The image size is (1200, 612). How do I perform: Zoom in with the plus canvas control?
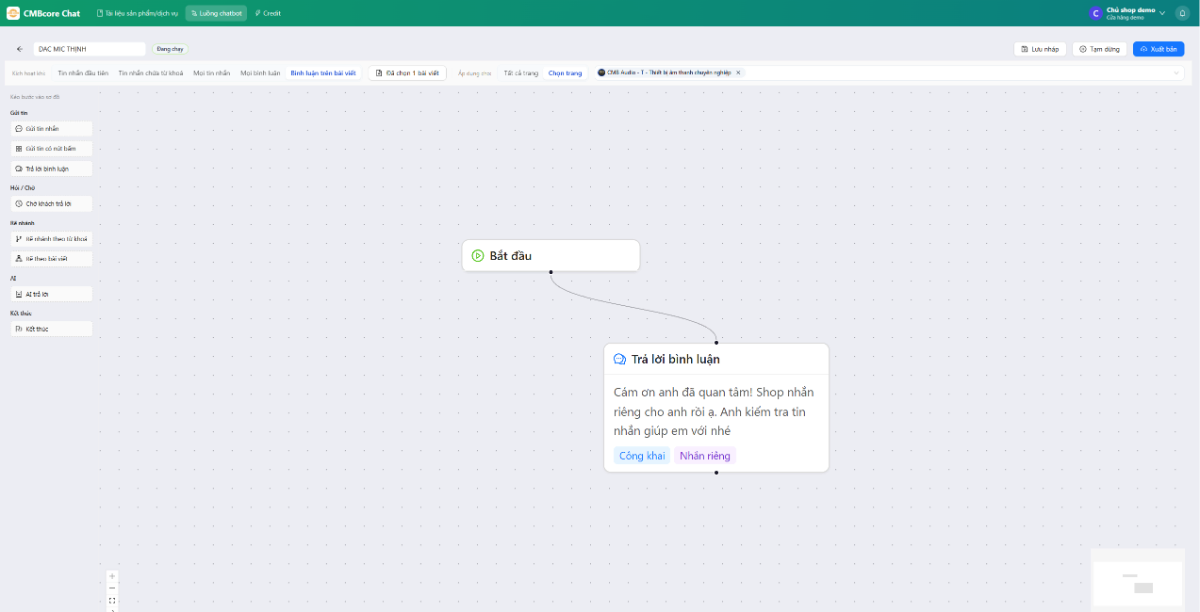click(112, 576)
